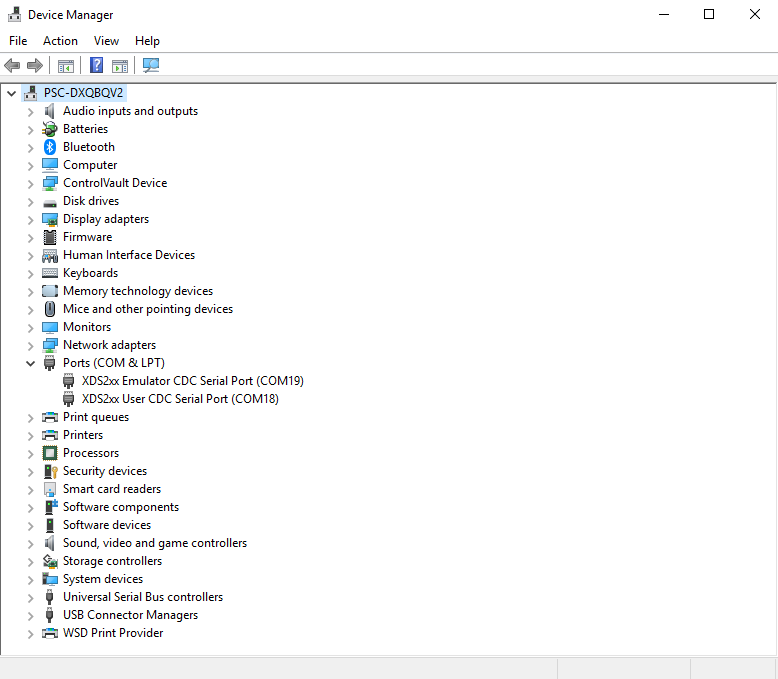Viewport: 778px width, 679px height.
Task: Click the Audio inputs and outputs speaker icon
Action: (50, 111)
